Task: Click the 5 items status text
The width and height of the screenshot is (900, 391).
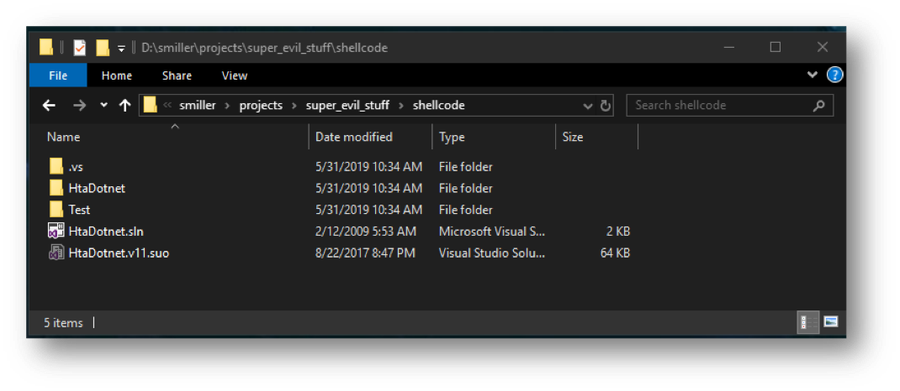Action: [x=63, y=323]
